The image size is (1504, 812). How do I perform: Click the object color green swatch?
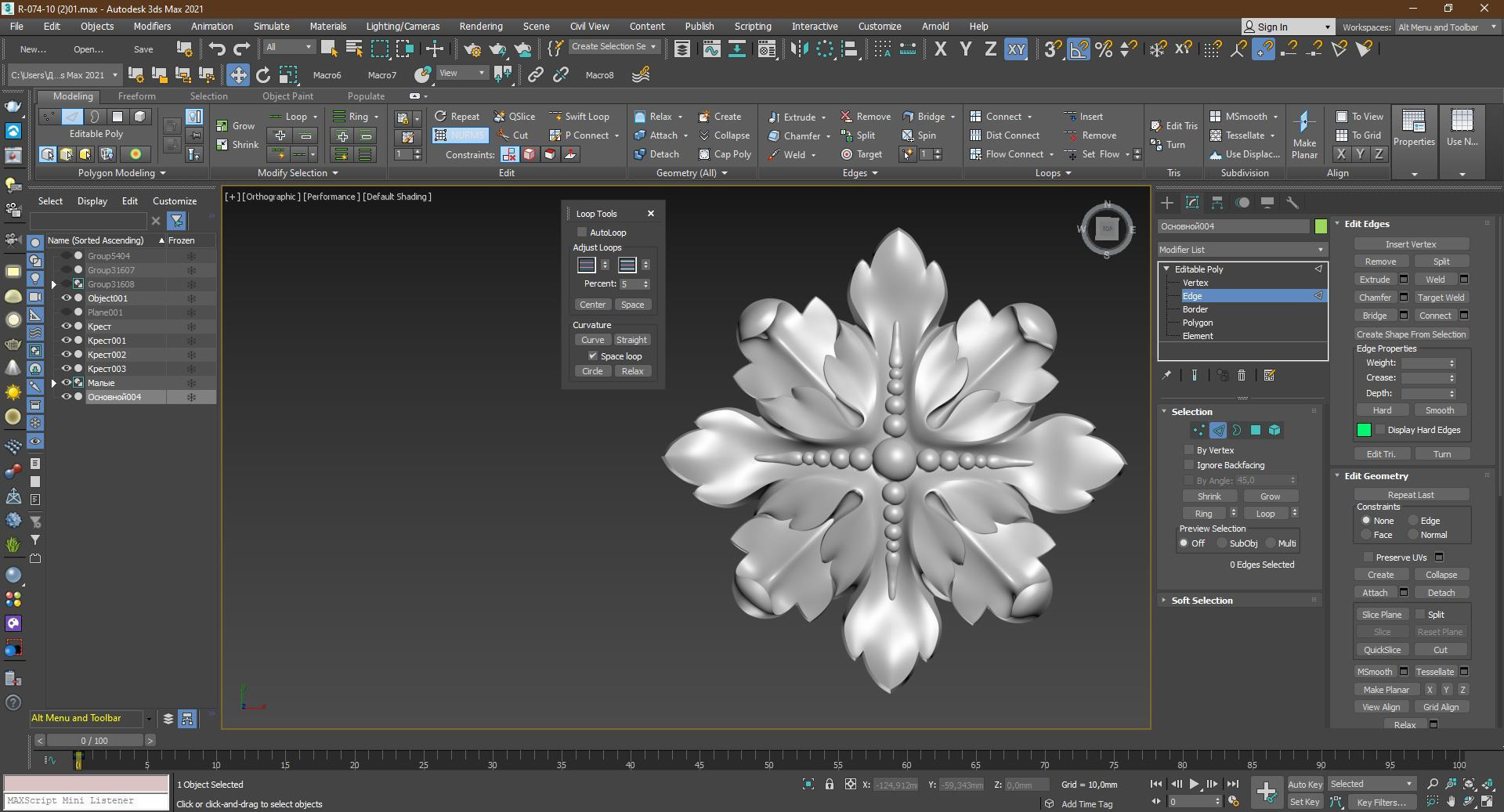[x=1321, y=226]
